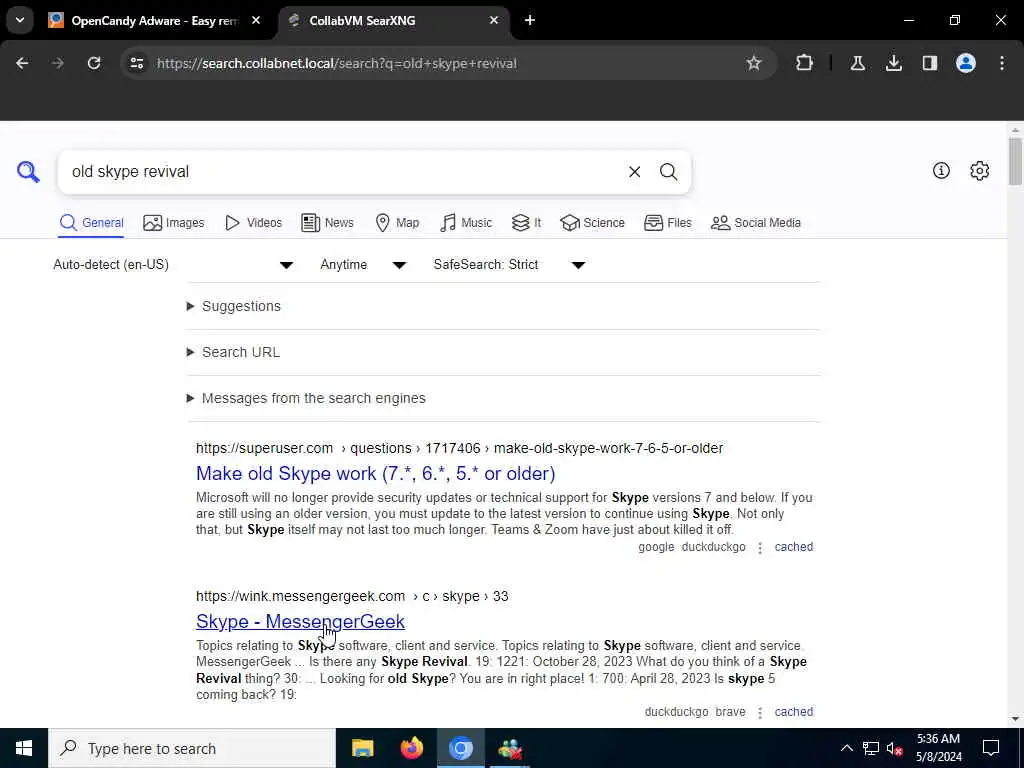
Task: Open Firefox from the taskbar
Action: point(411,748)
